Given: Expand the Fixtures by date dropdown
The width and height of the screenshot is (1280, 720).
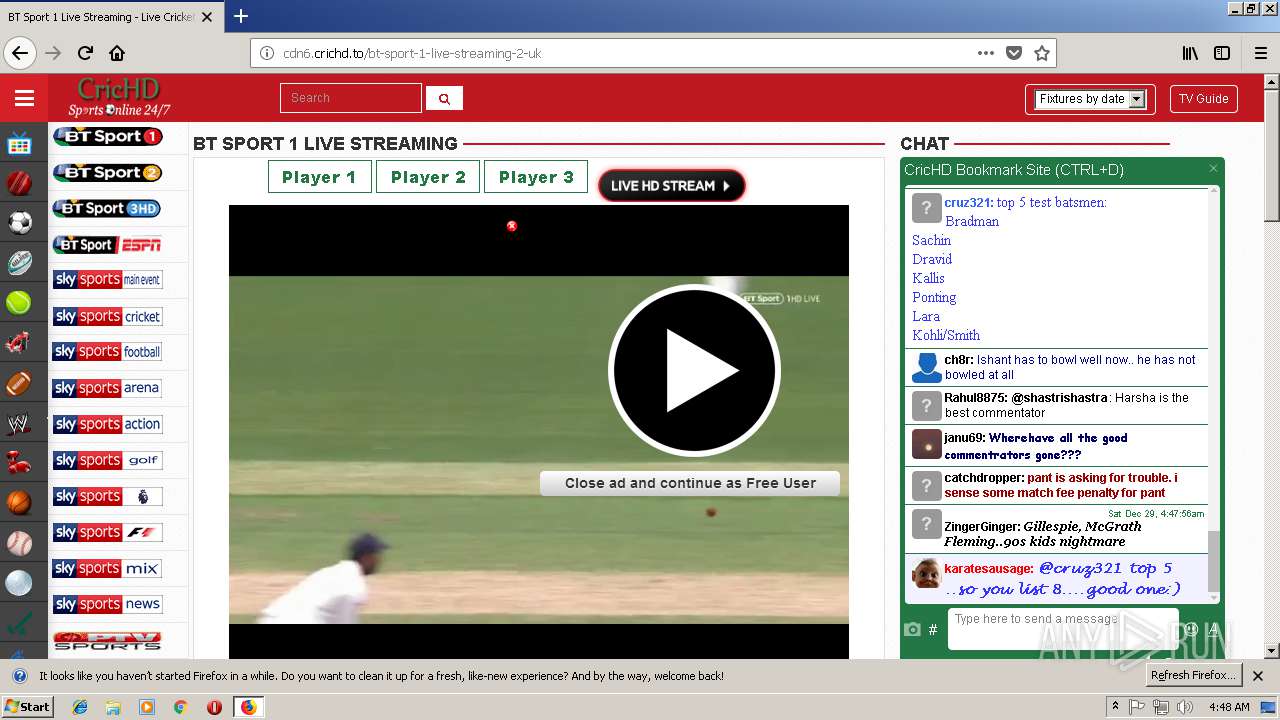Looking at the screenshot, I should pyautogui.click(x=1090, y=99).
